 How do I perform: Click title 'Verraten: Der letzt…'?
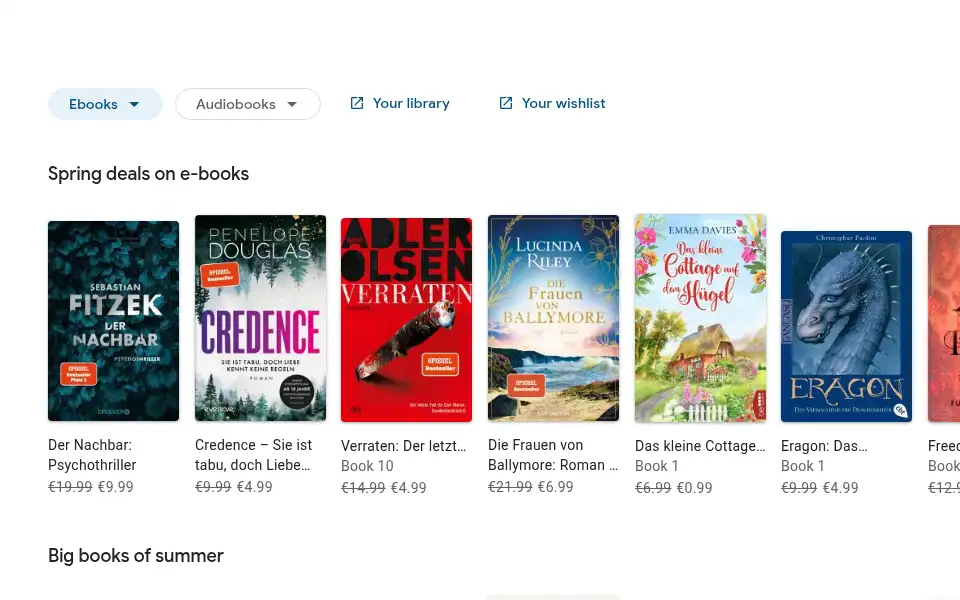coord(403,446)
